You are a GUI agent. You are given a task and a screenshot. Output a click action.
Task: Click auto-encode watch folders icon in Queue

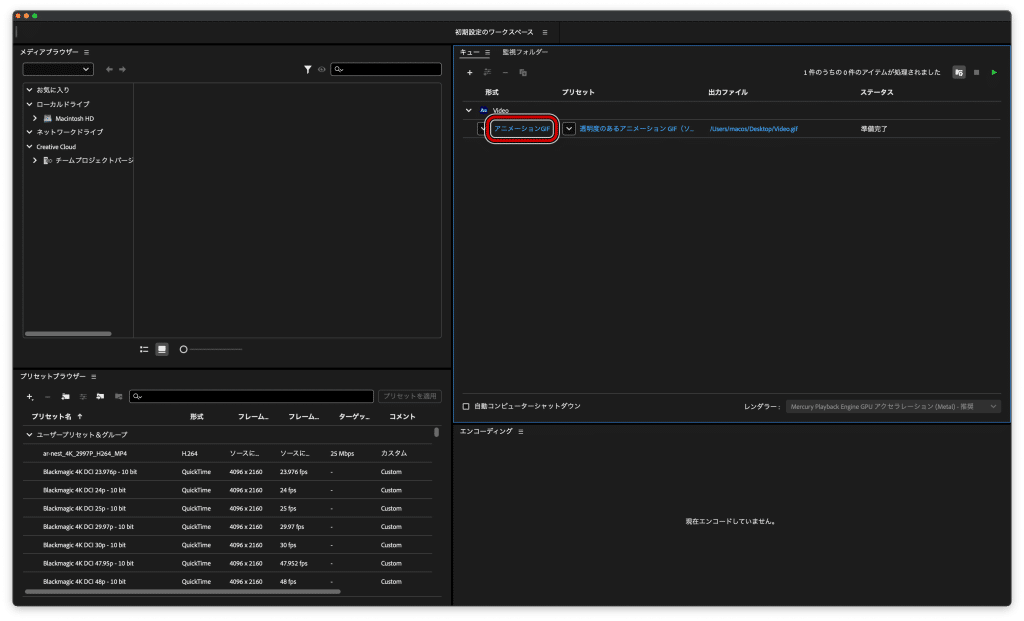click(959, 72)
